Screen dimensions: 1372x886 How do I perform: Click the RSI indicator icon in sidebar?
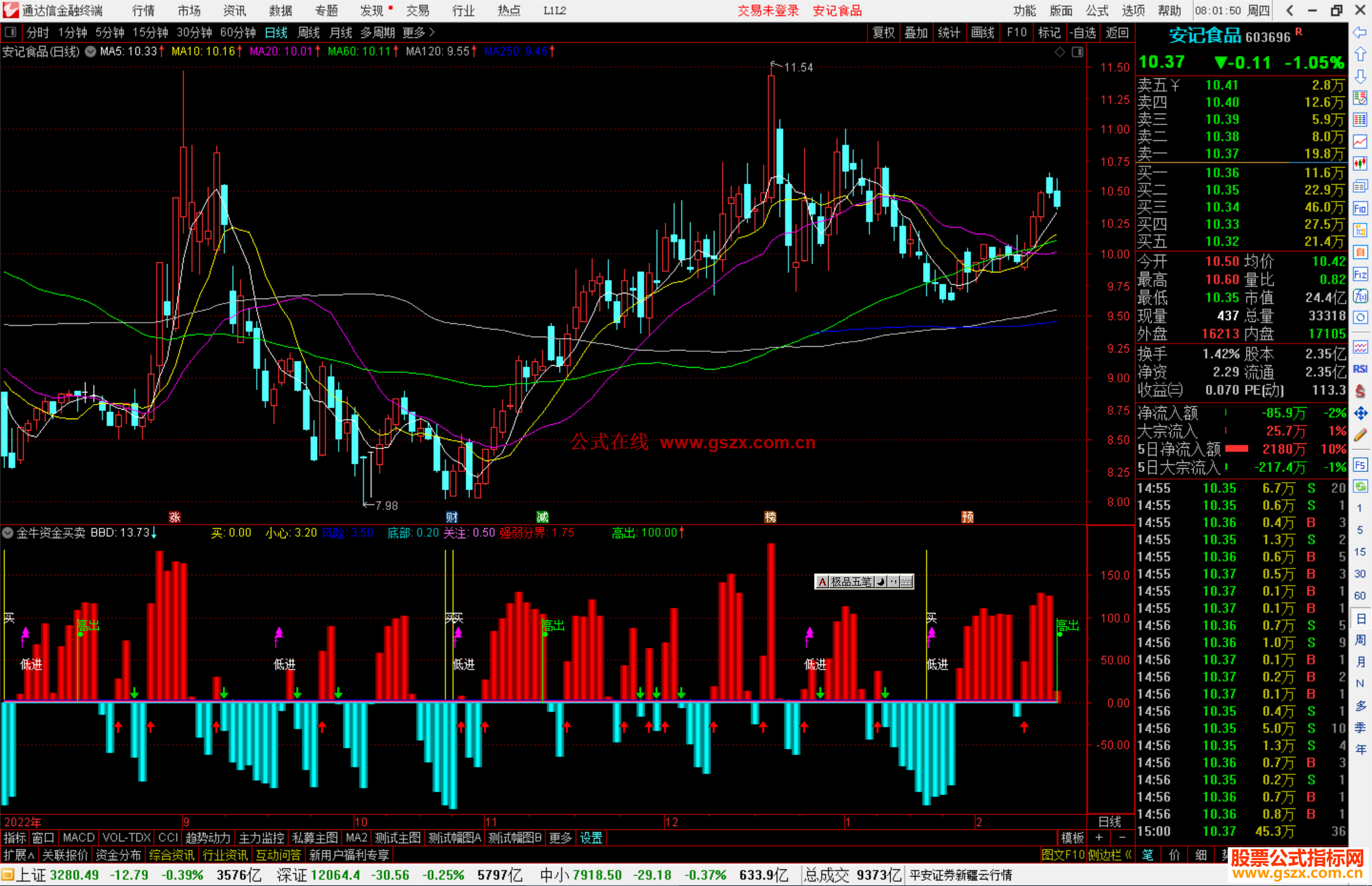click(1360, 369)
